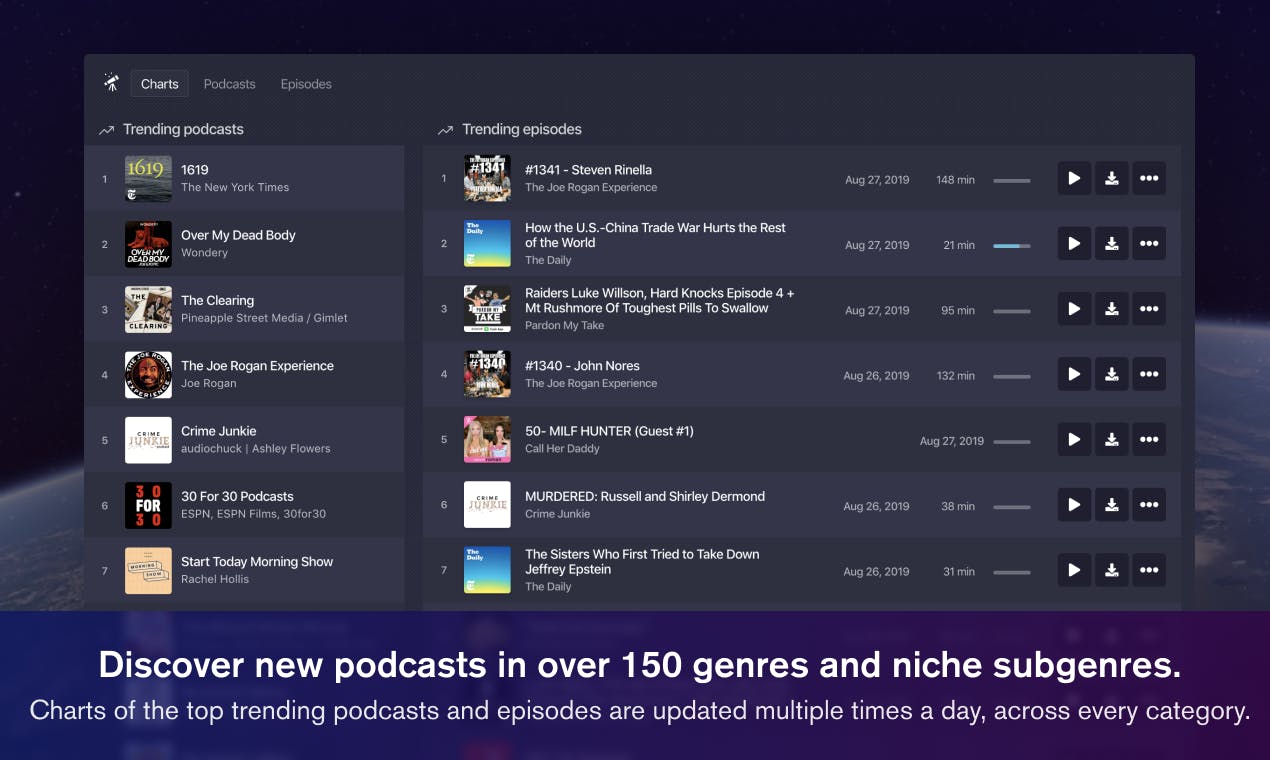Image resolution: width=1270 pixels, height=760 pixels.
Task: Click the Trending episodes heading
Action: (522, 129)
